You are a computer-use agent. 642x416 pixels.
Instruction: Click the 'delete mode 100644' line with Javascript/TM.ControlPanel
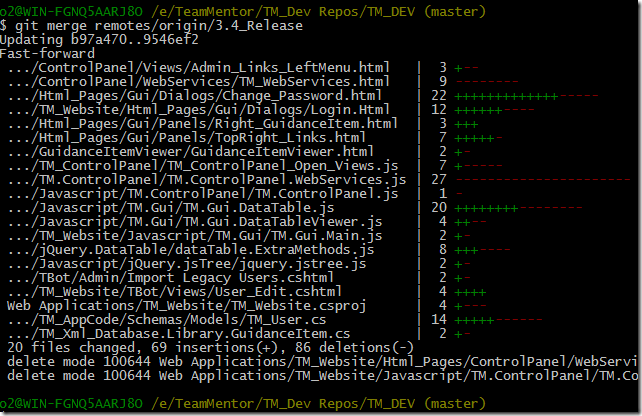coord(322,376)
